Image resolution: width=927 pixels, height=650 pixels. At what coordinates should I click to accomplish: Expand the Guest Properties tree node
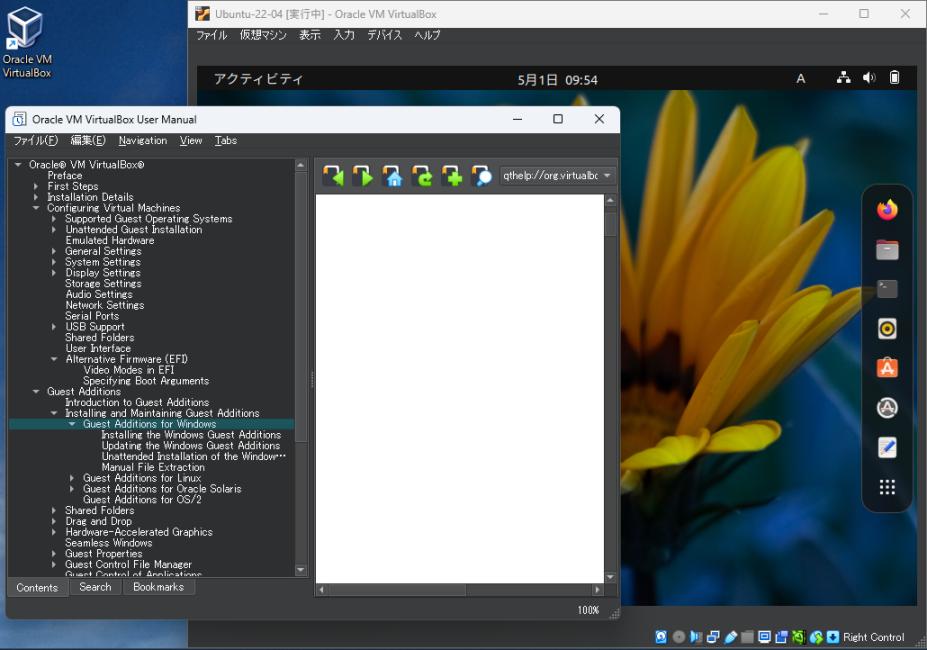coord(54,554)
